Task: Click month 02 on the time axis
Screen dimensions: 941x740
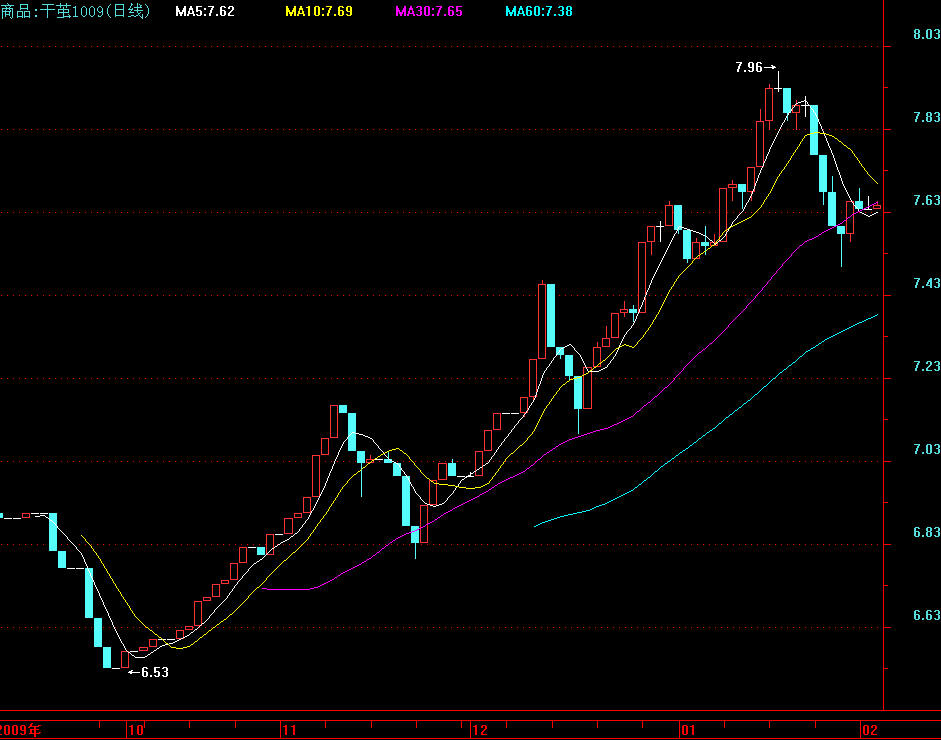Action: click(x=870, y=730)
